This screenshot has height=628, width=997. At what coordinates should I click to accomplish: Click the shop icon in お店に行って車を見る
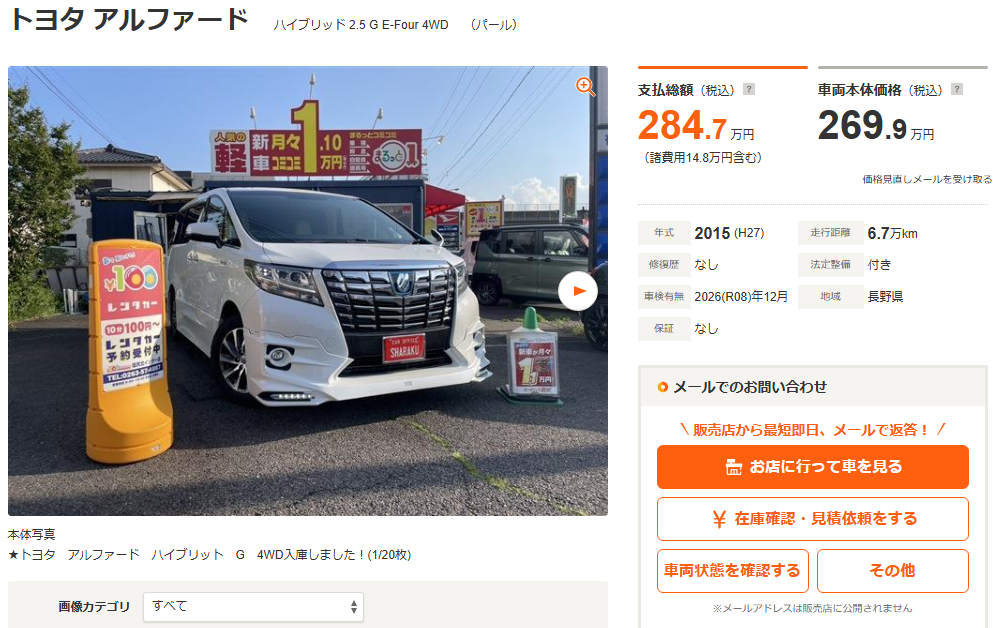pos(734,467)
